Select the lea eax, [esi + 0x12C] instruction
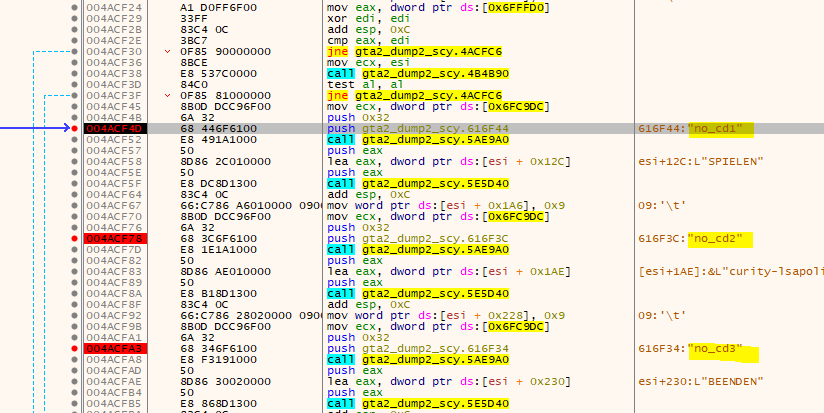 [x=448, y=161]
